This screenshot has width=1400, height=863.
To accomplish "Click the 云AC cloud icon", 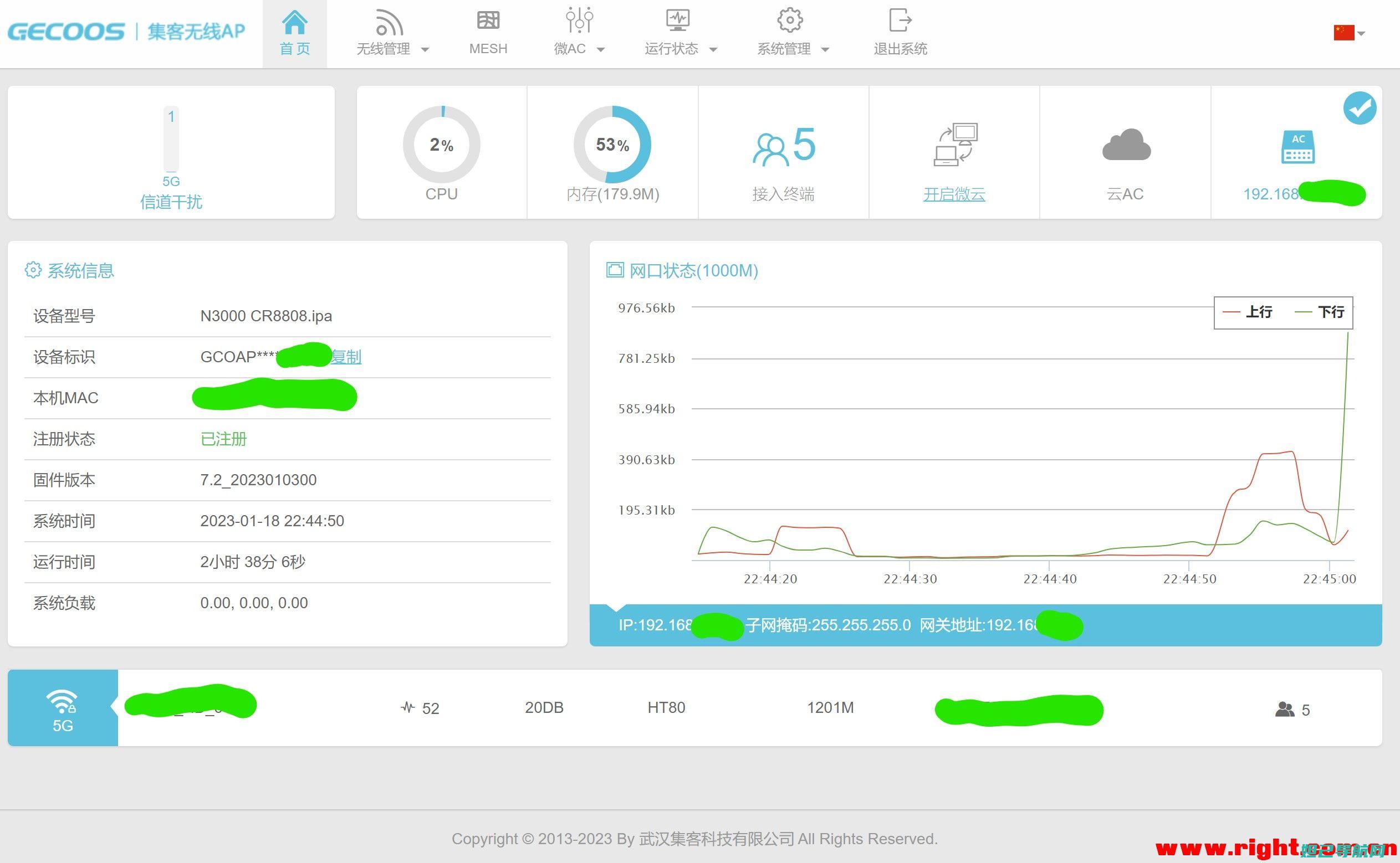I will pyautogui.click(x=1126, y=145).
